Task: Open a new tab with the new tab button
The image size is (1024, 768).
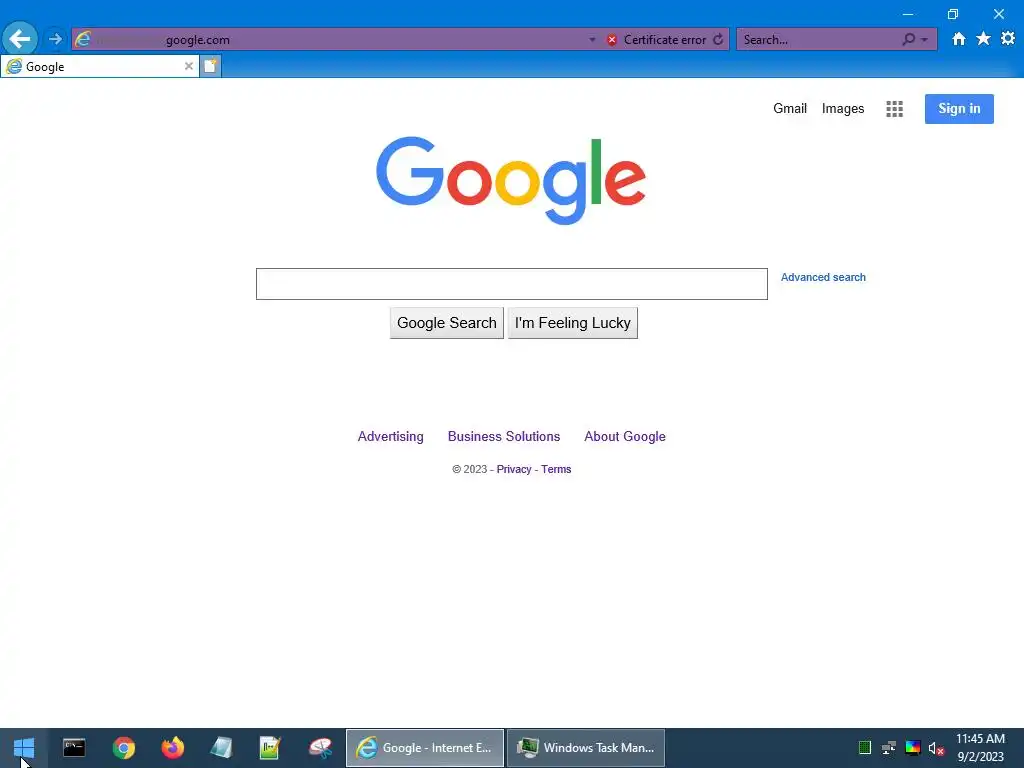Action: 210,66
